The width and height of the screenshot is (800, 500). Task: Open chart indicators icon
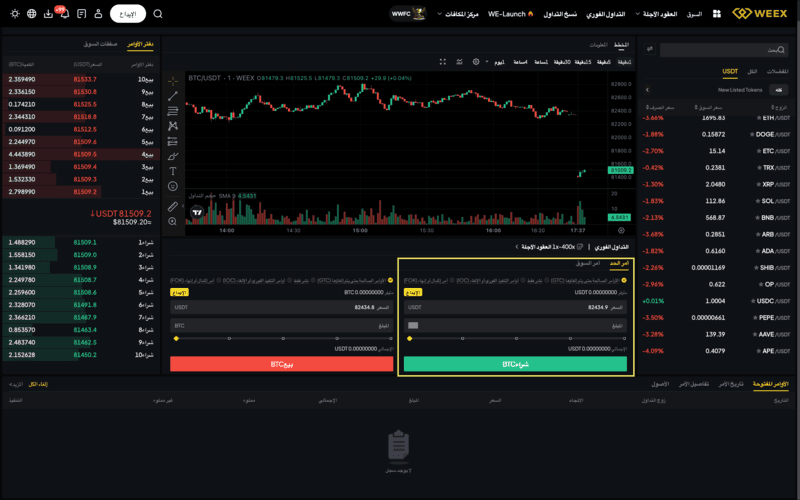point(459,62)
